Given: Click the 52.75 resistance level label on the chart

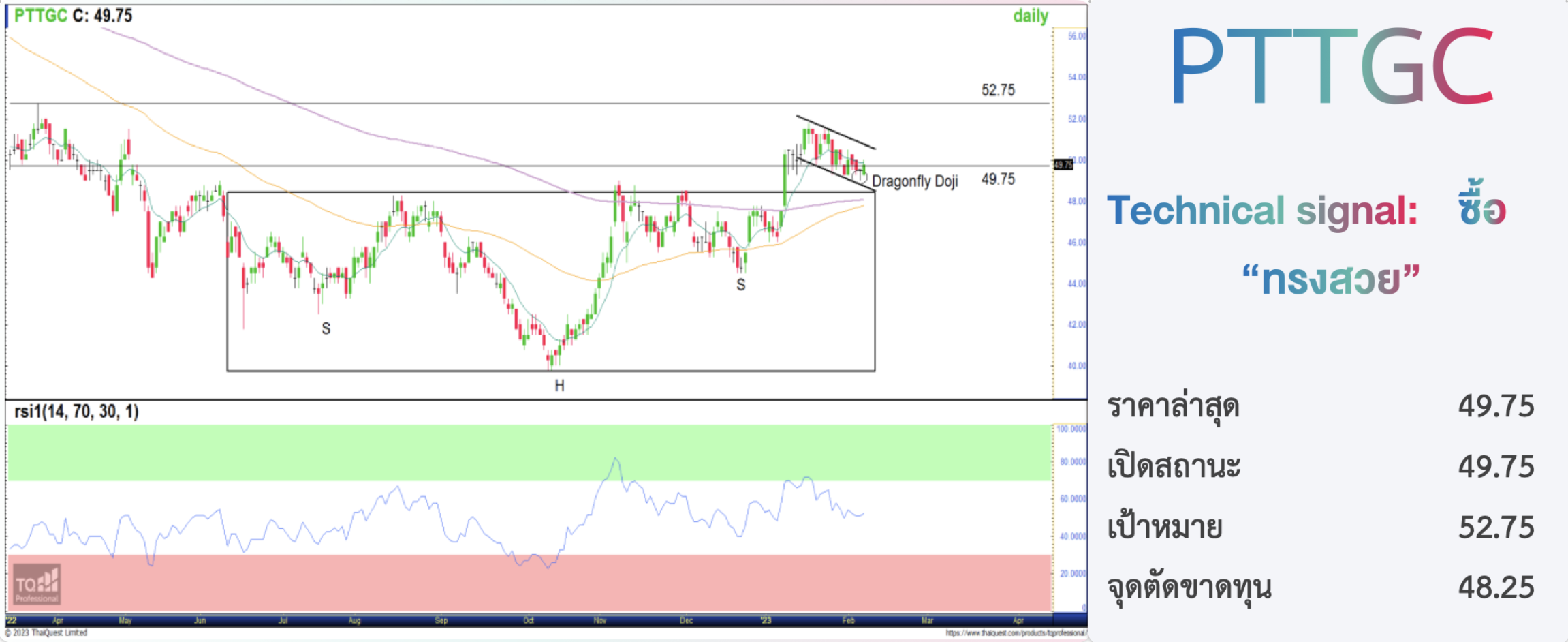Looking at the screenshot, I should pyautogui.click(x=998, y=90).
